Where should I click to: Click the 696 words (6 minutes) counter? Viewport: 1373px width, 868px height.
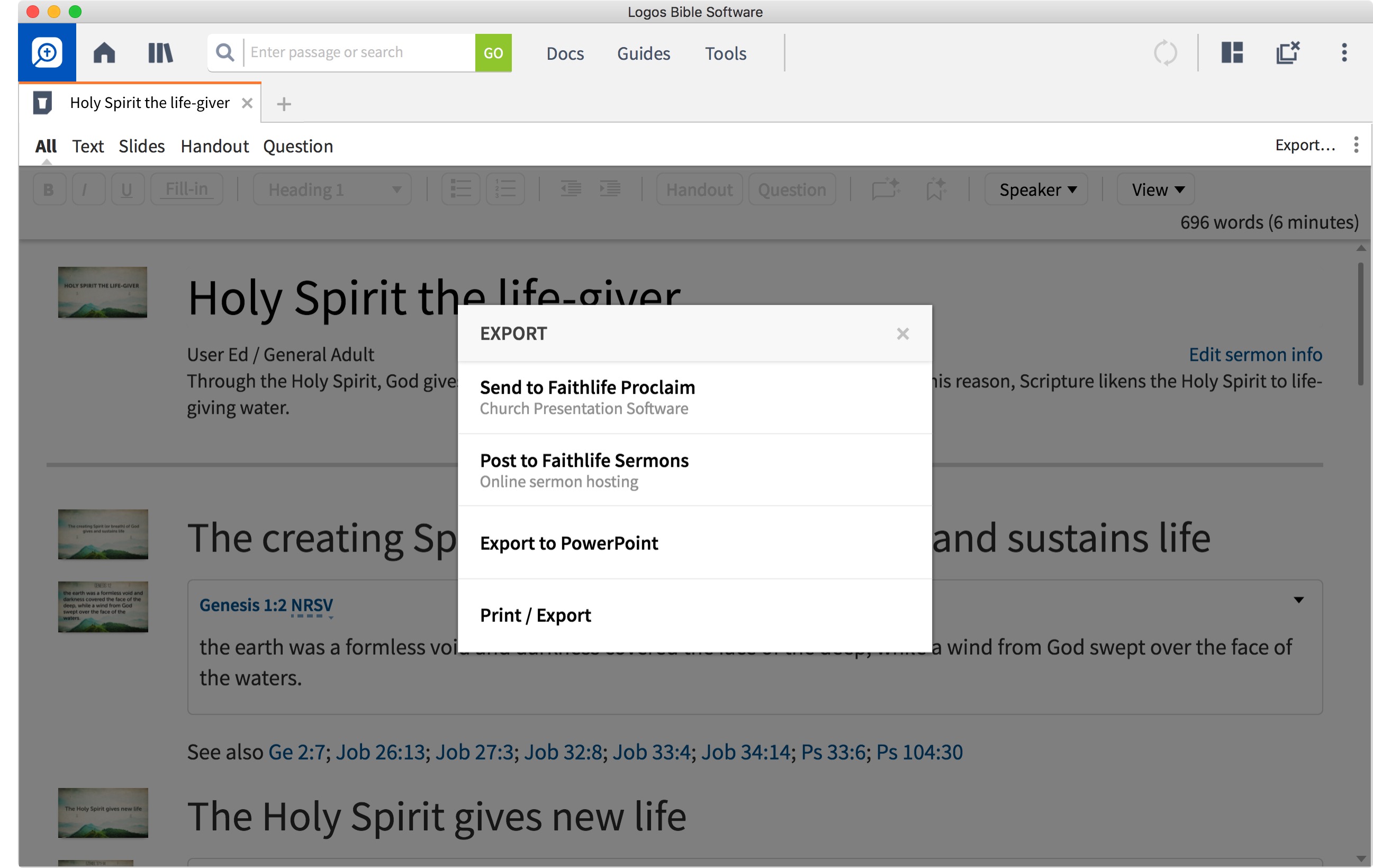tap(1269, 222)
